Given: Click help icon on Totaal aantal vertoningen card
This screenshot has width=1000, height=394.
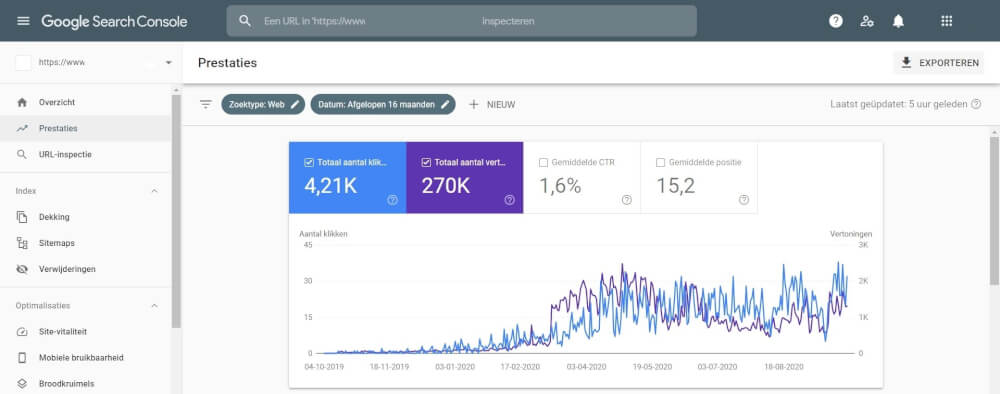Looking at the screenshot, I should 510,200.
